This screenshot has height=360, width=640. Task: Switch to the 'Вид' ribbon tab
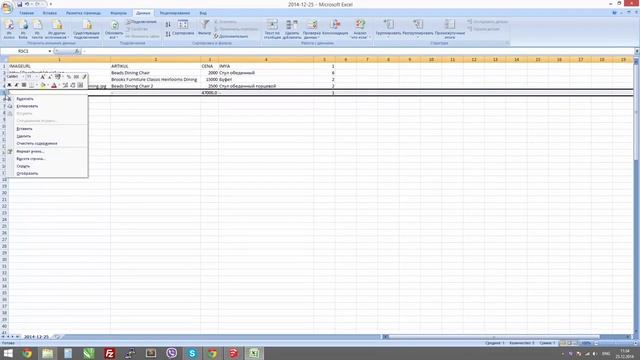[x=203, y=13]
